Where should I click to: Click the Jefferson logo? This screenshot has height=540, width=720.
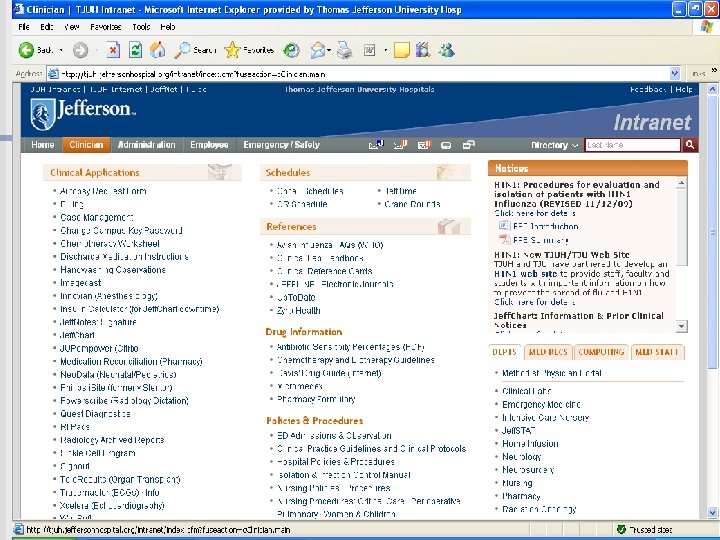click(x=83, y=114)
